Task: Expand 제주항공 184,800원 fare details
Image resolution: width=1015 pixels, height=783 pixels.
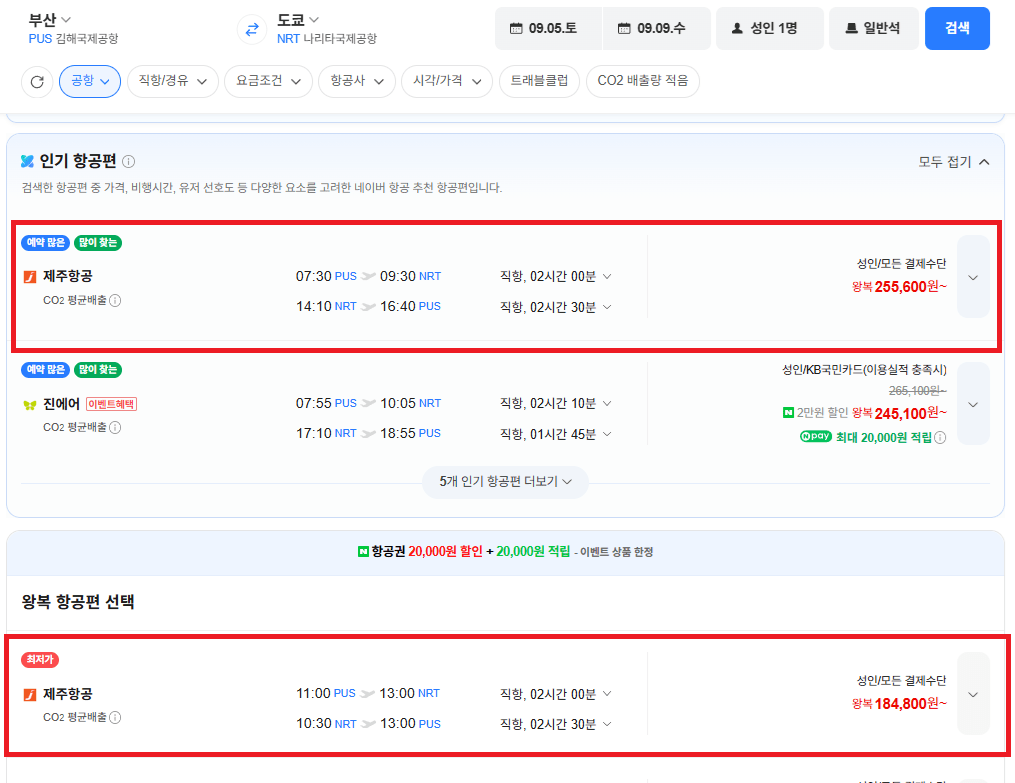Action: [973, 694]
